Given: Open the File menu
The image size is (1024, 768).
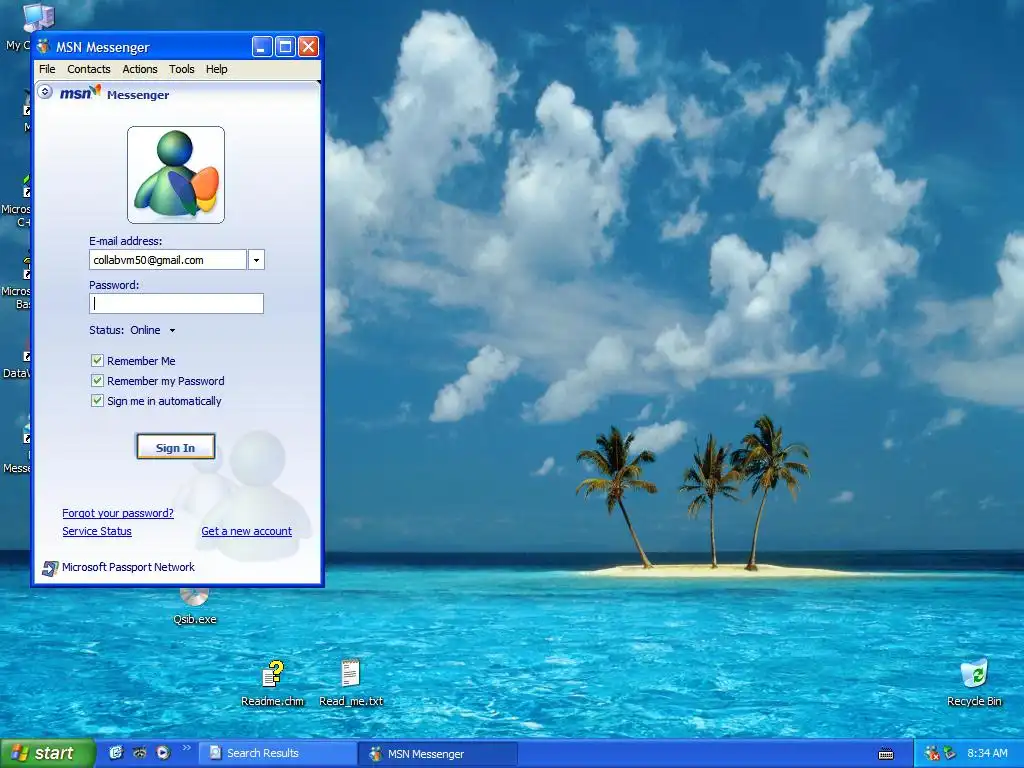Looking at the screenshot, I should pos(47,69).
